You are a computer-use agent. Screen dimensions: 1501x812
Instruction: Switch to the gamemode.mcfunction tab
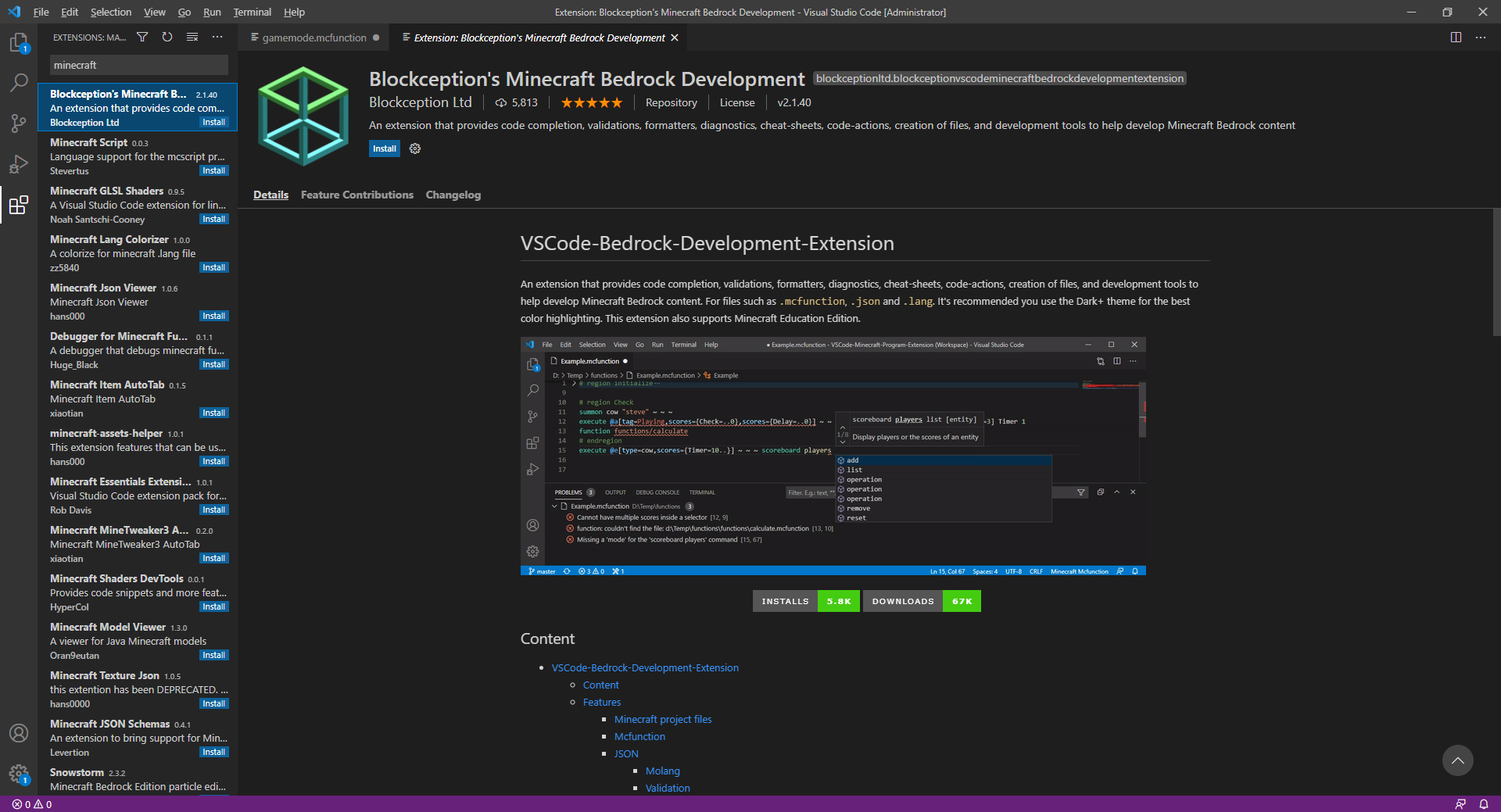pos(314,38)
